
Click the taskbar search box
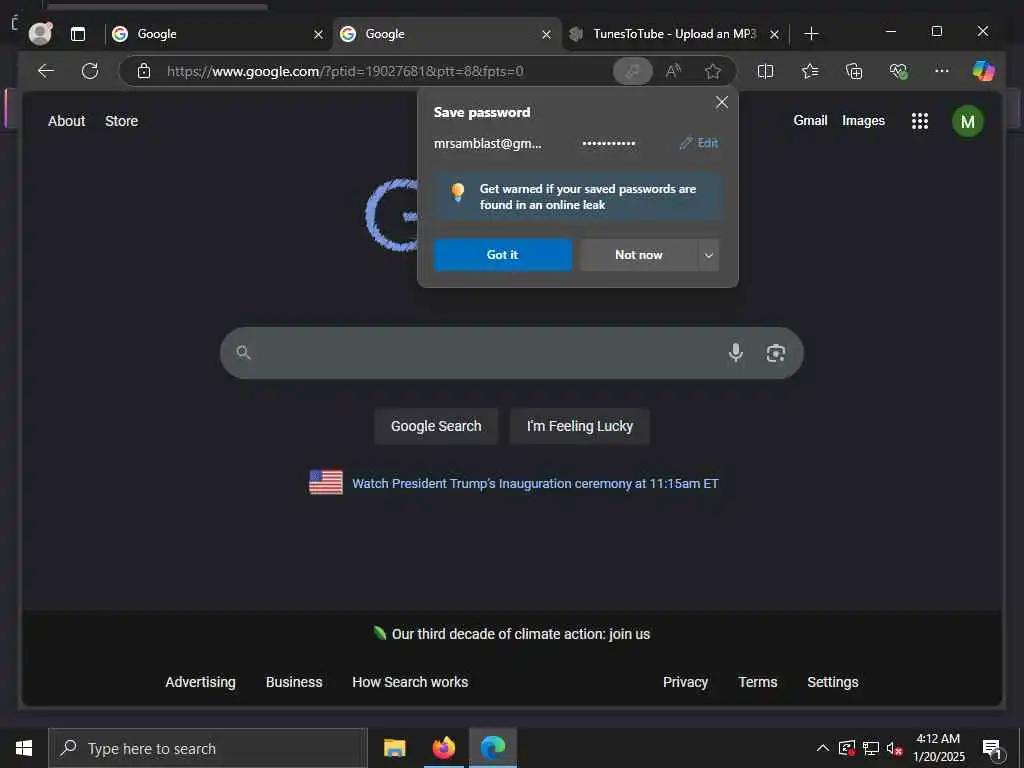point(208,748)
